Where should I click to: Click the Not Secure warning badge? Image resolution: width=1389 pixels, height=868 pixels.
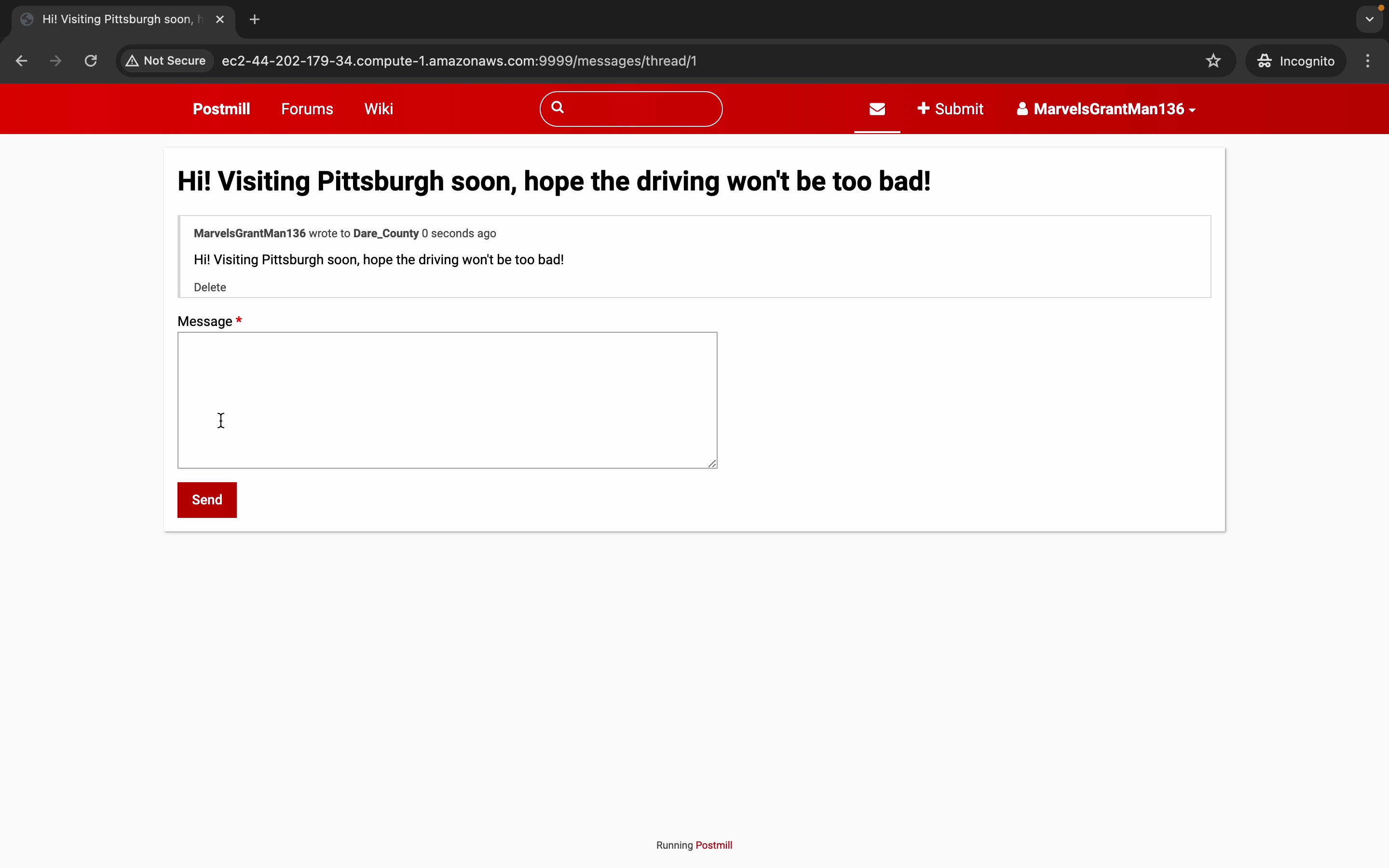(166, 61)
